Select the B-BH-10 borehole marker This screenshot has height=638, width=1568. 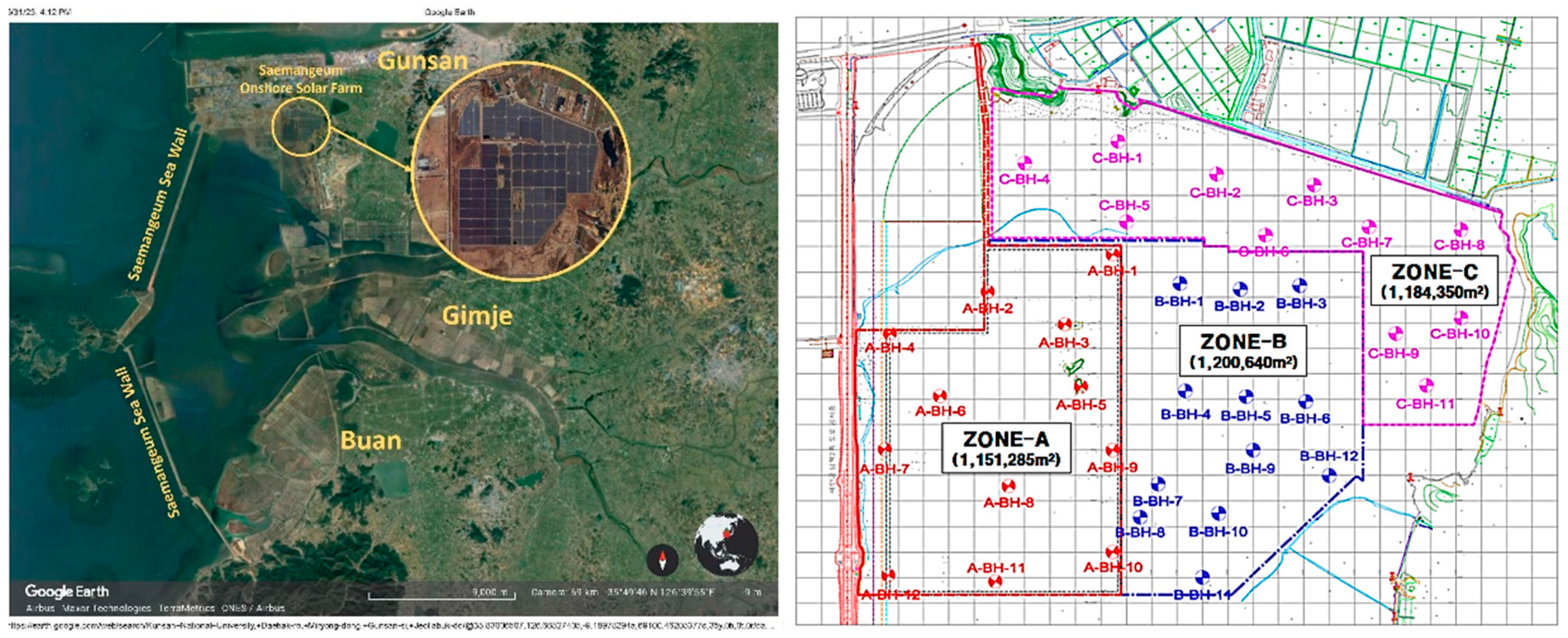click(1218, 514)
